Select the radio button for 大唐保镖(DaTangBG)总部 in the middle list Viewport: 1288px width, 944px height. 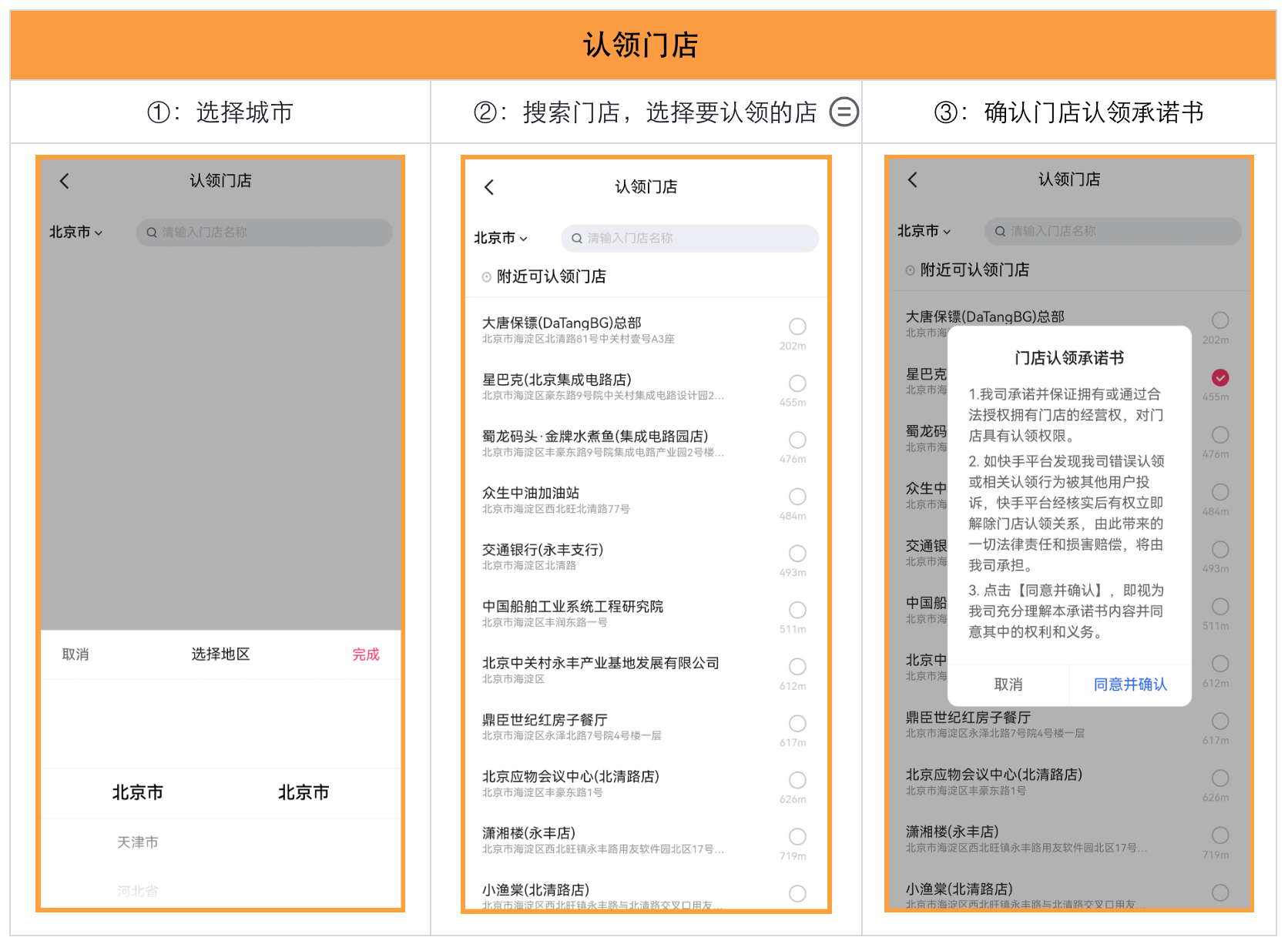coord(797,326)
